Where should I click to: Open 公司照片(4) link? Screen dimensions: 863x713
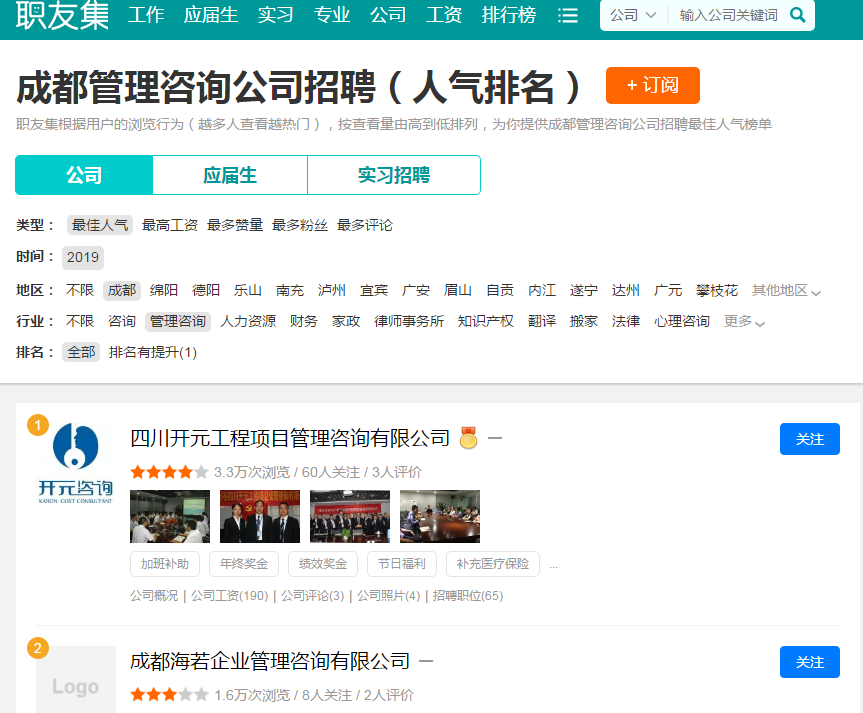tap(389, 596)
